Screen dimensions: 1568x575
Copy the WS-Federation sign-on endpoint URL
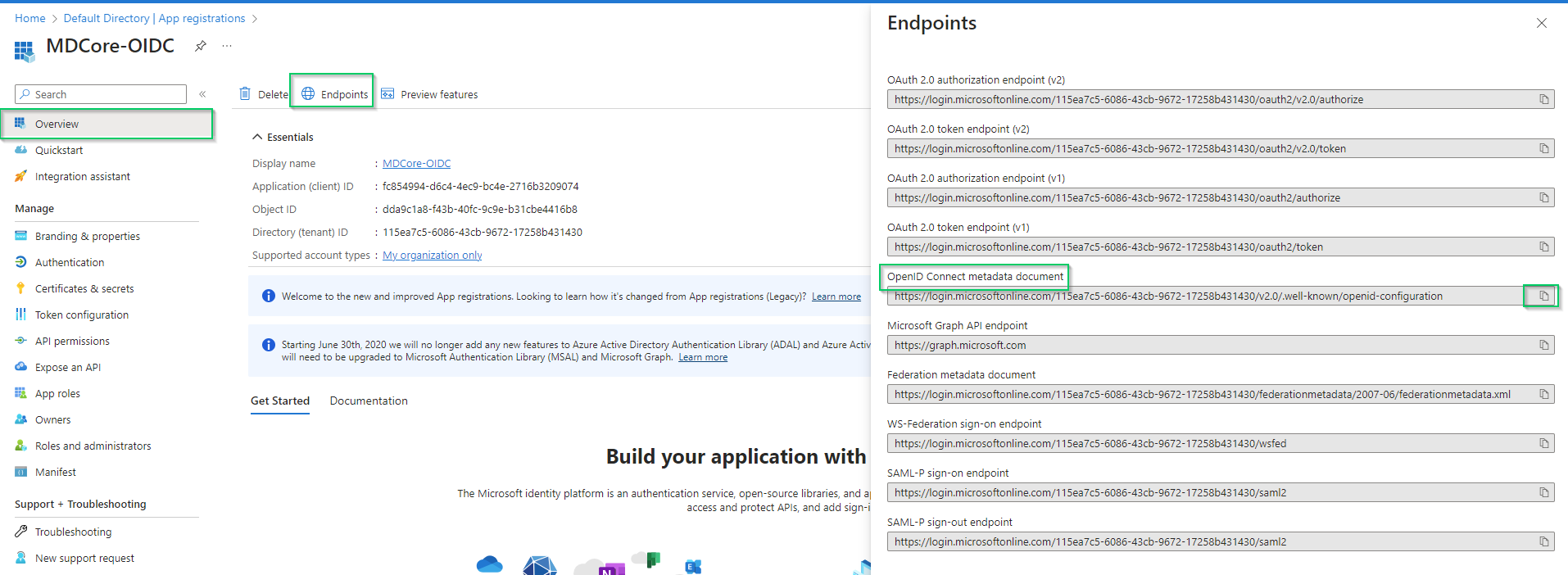[1543, 443]
